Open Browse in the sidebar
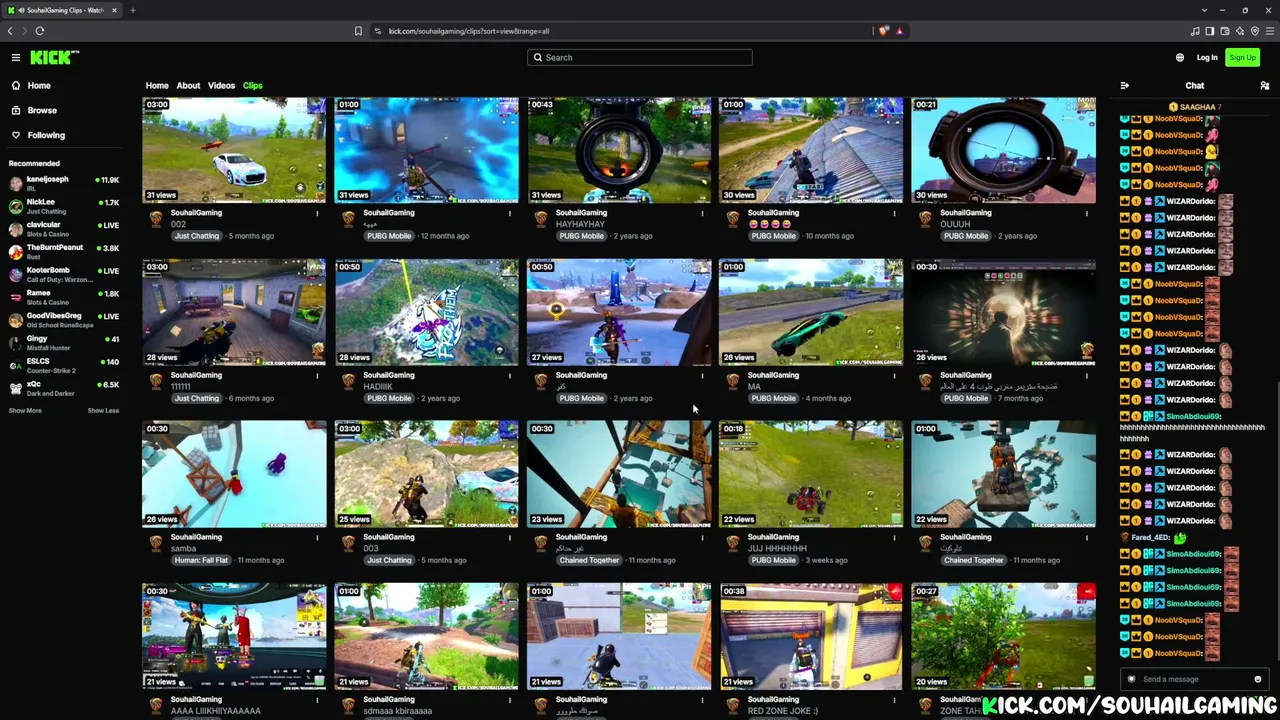This screenshot has height=720, width=1280. click(42, 110)
